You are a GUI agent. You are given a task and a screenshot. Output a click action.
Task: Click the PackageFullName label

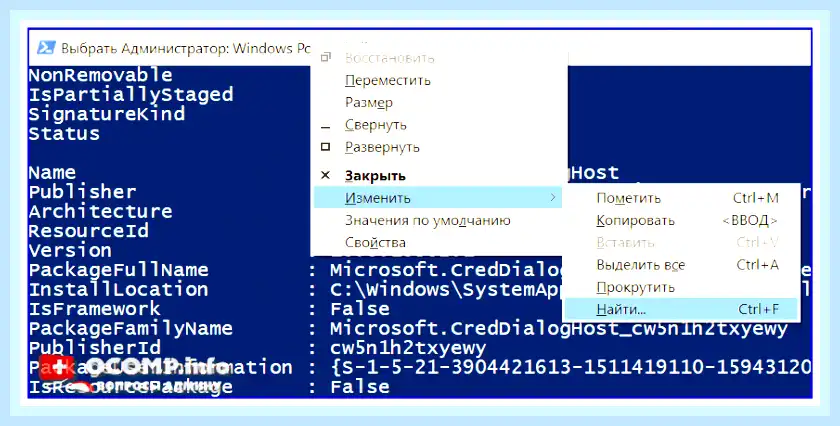click(118, 270)
